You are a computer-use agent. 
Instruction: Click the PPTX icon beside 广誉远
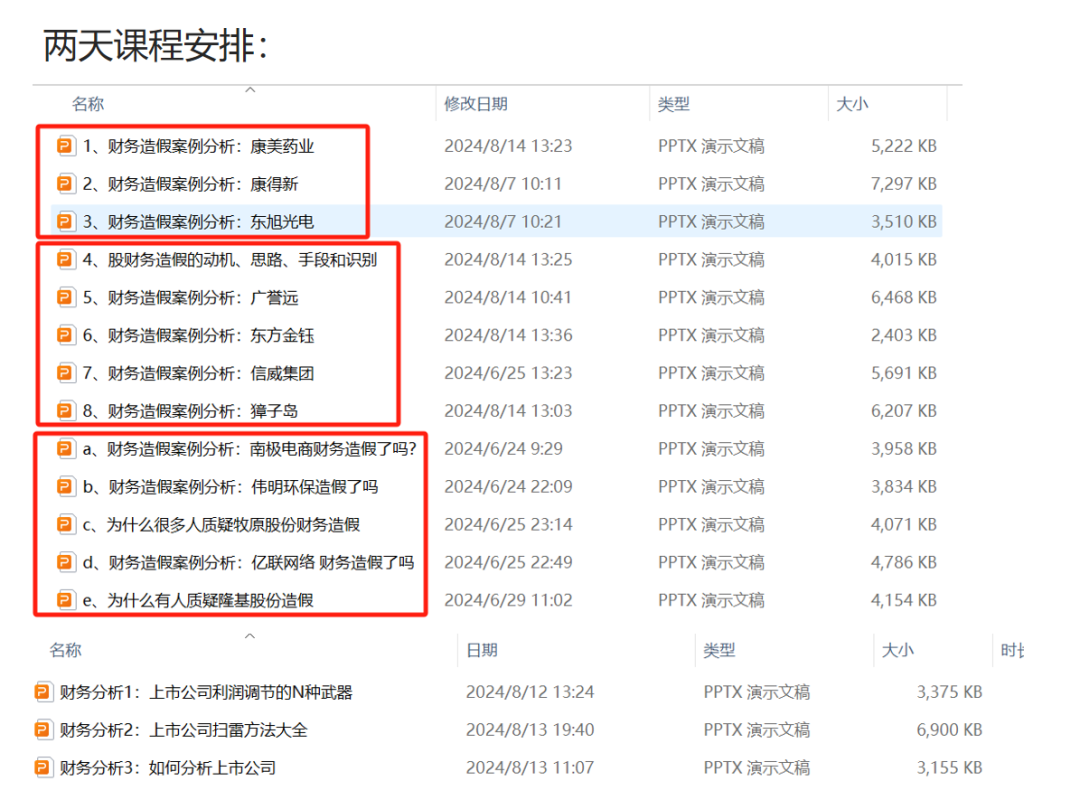[65, 298]
